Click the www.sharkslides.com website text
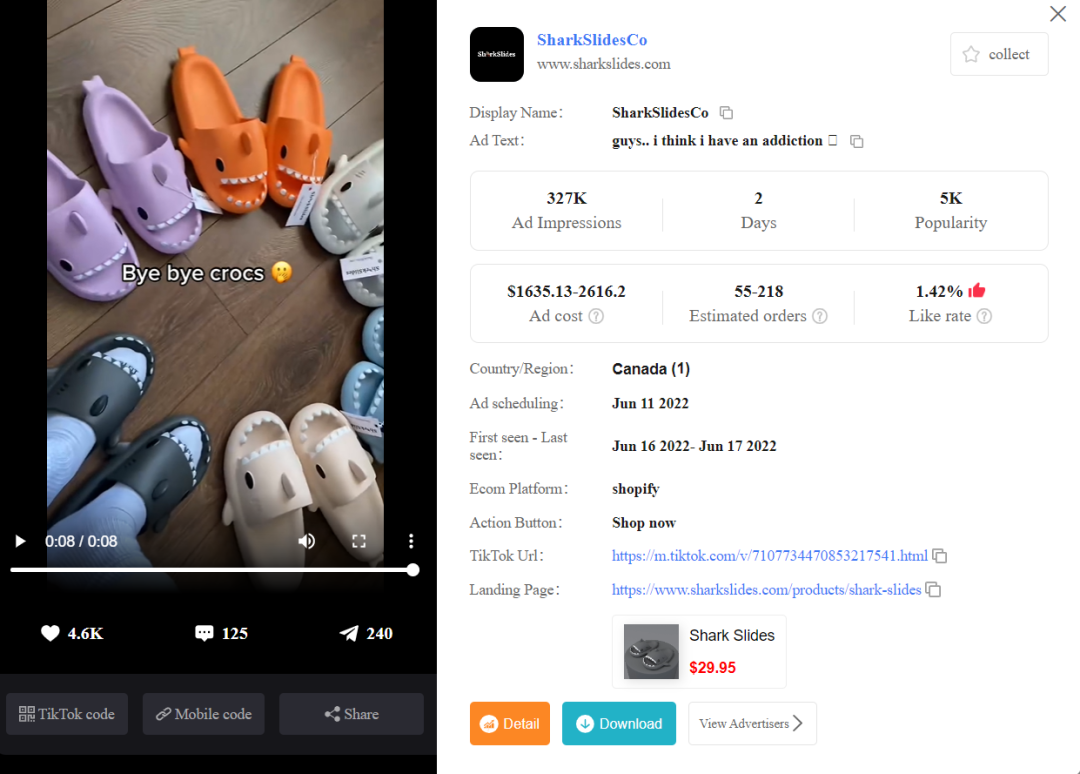1080x774 pixels. (603, 64)
